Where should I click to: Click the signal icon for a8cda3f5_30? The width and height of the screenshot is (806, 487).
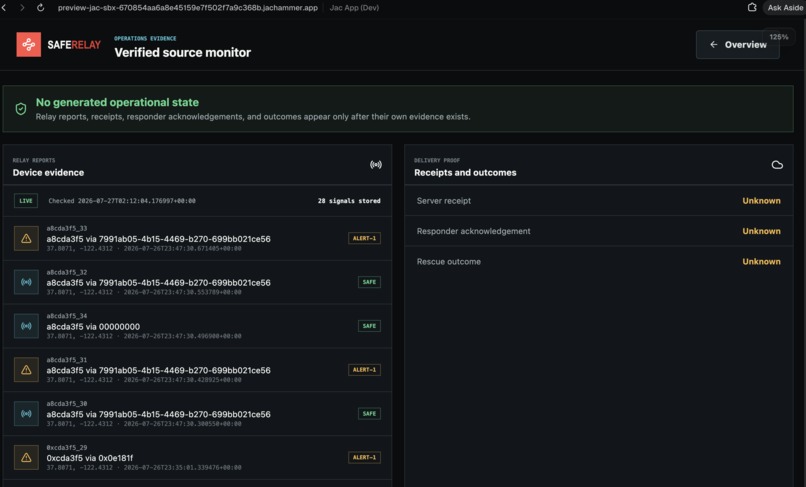click(26, 413)
